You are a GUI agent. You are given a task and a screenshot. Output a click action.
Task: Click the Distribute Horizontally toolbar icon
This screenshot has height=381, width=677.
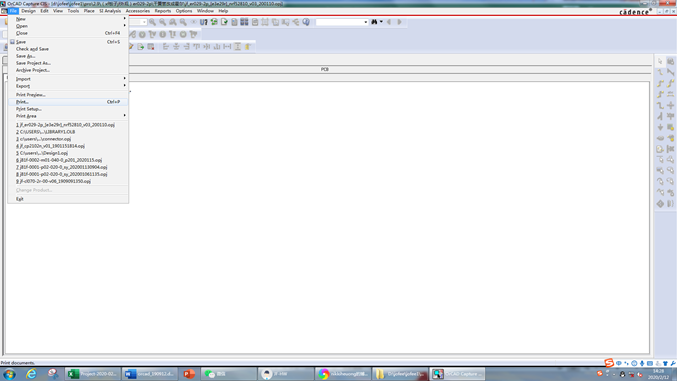pos(227,47)
